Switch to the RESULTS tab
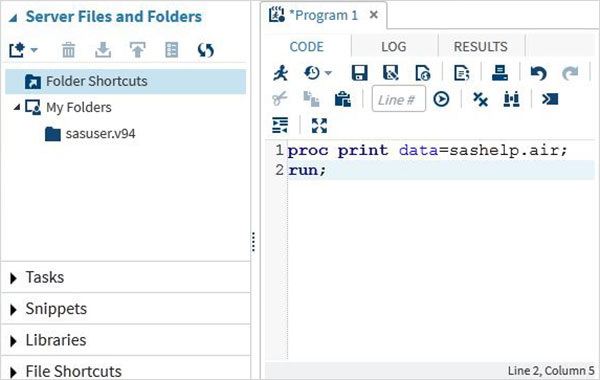 (x=481, y=47)
